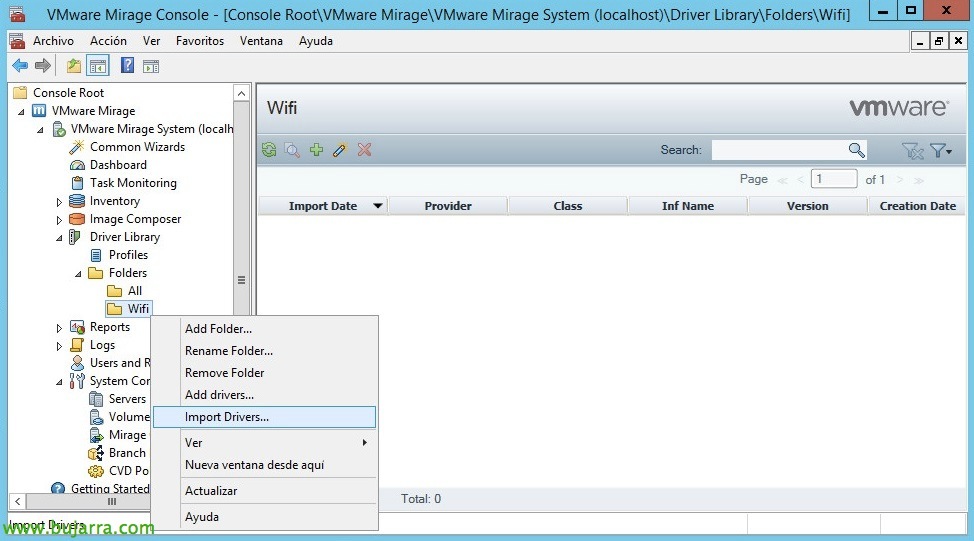Viewport: 974px width, 541px height.
Task: Click the green Refresh icon in Wifi toolbar
Action: 269,150
